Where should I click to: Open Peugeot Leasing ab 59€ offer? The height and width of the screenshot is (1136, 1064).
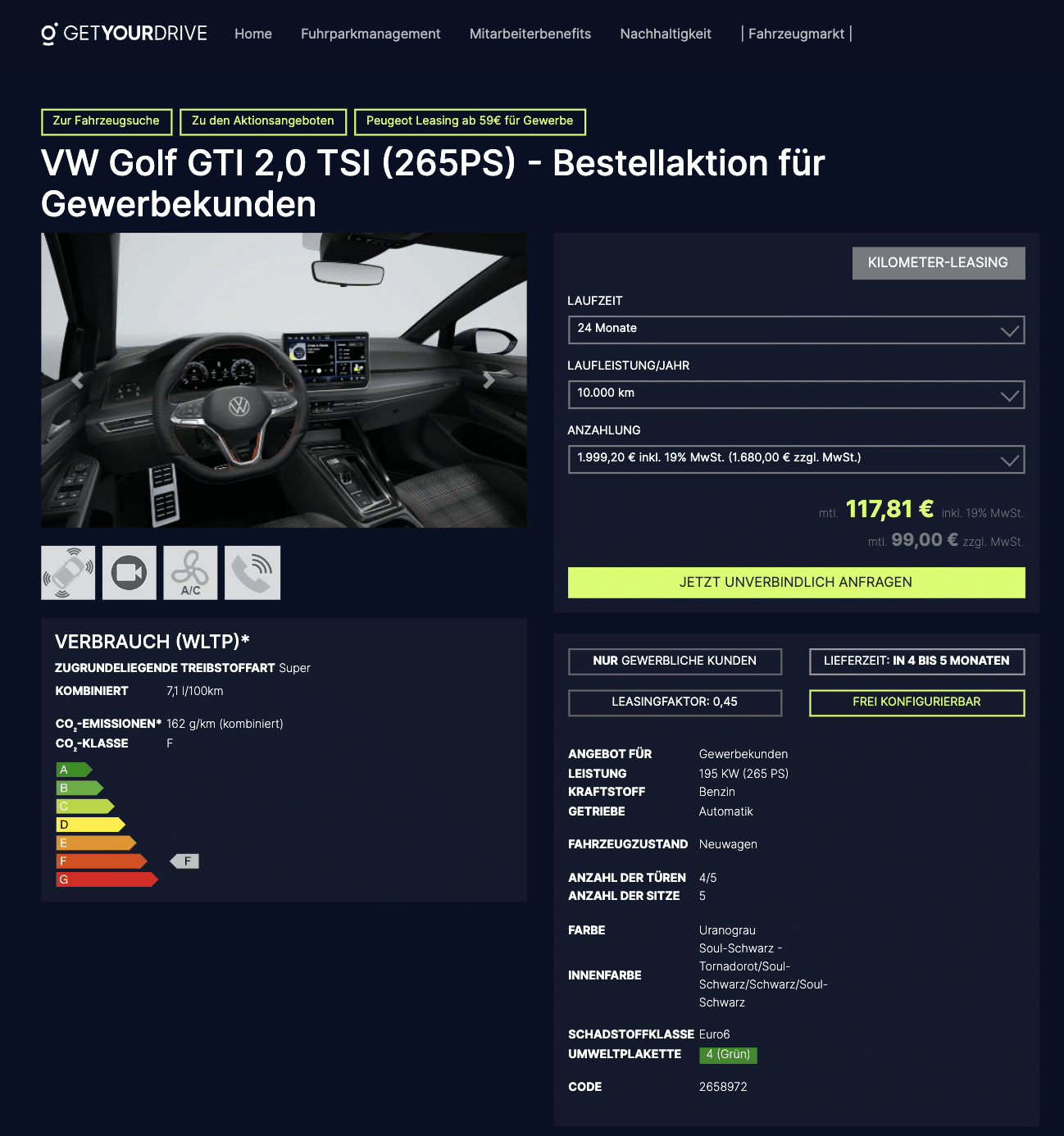470,121
